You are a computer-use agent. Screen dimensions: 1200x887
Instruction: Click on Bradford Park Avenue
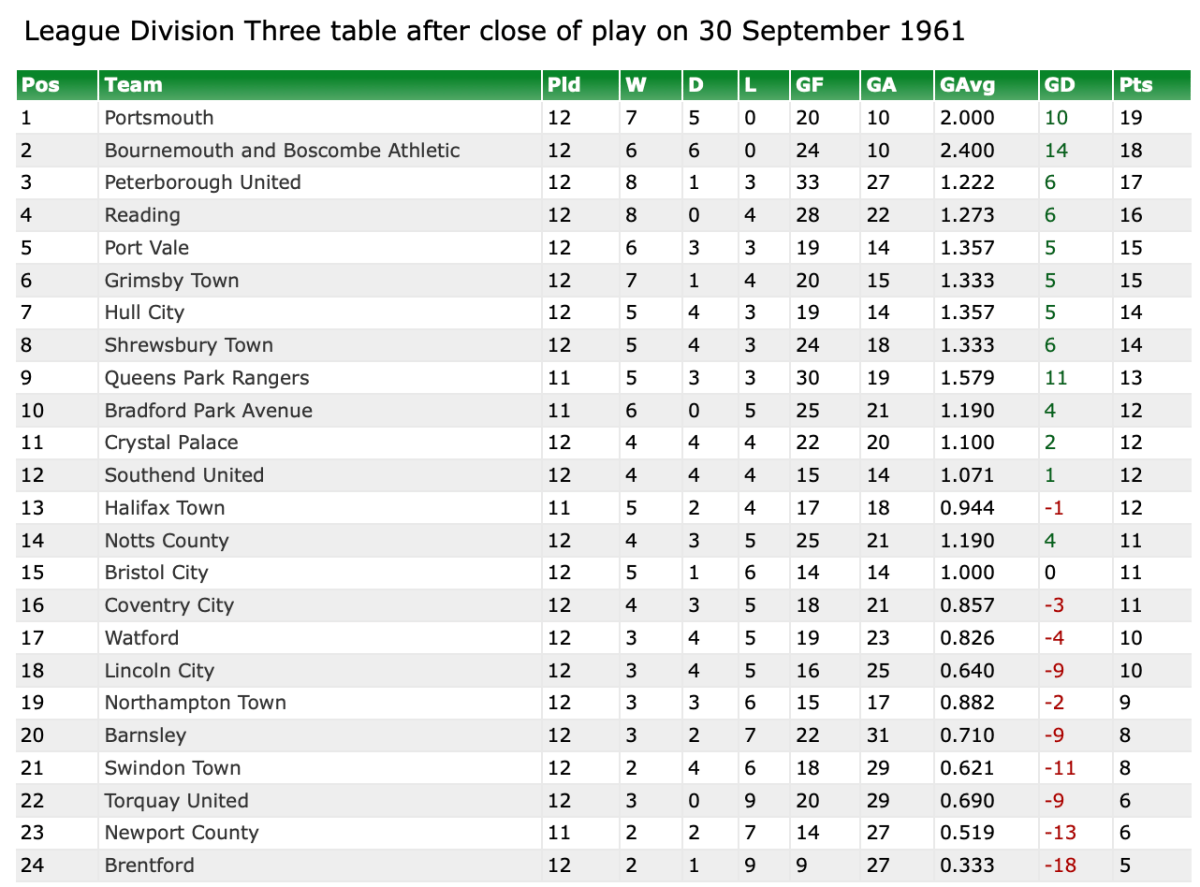(208, 411)
